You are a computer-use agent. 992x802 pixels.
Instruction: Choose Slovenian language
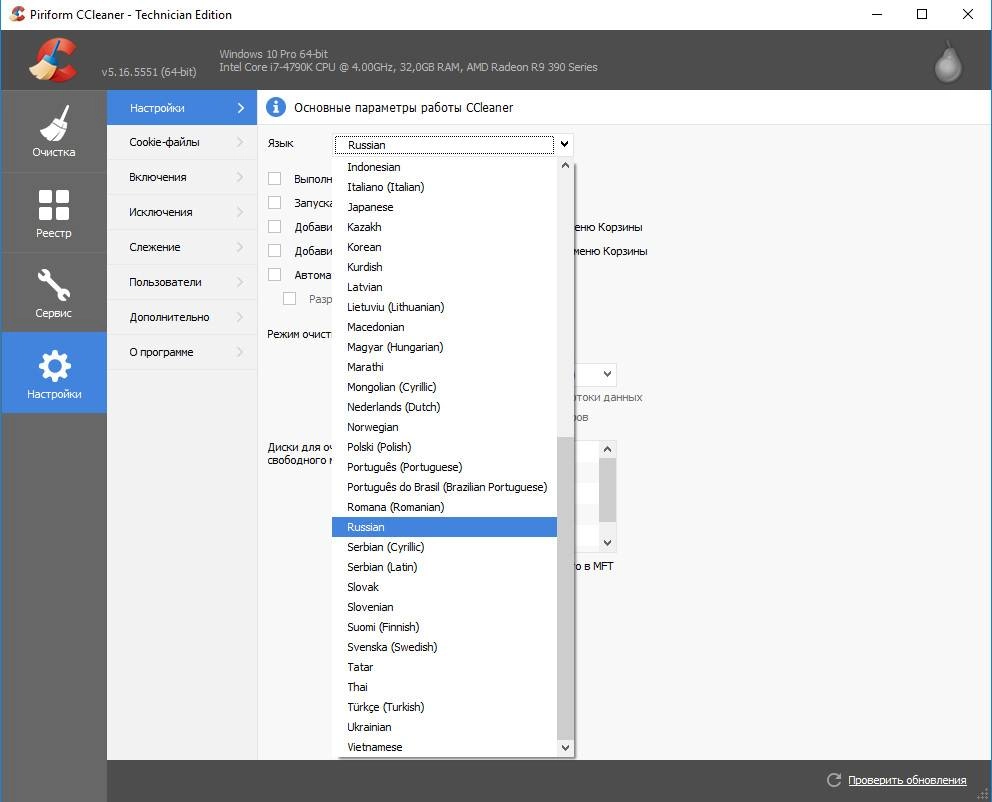tap(444, 607)
